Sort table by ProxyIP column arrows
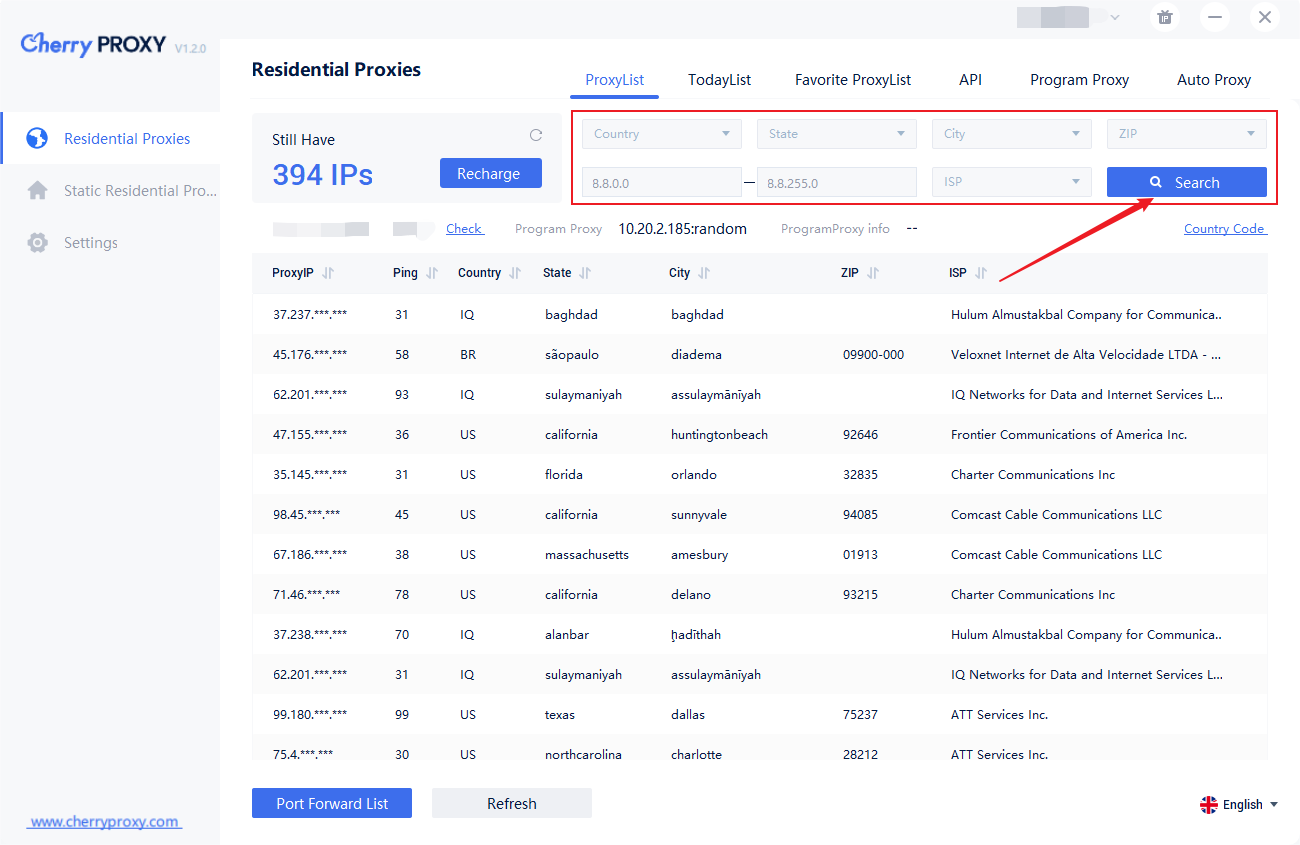 pyautogui.click(x=328, y=273)
